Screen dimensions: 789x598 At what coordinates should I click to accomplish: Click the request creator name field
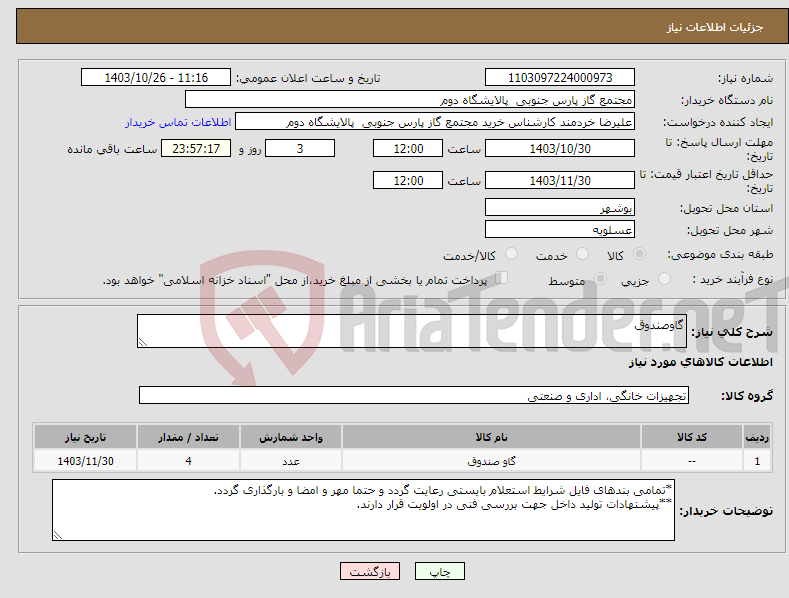[435, 121]
